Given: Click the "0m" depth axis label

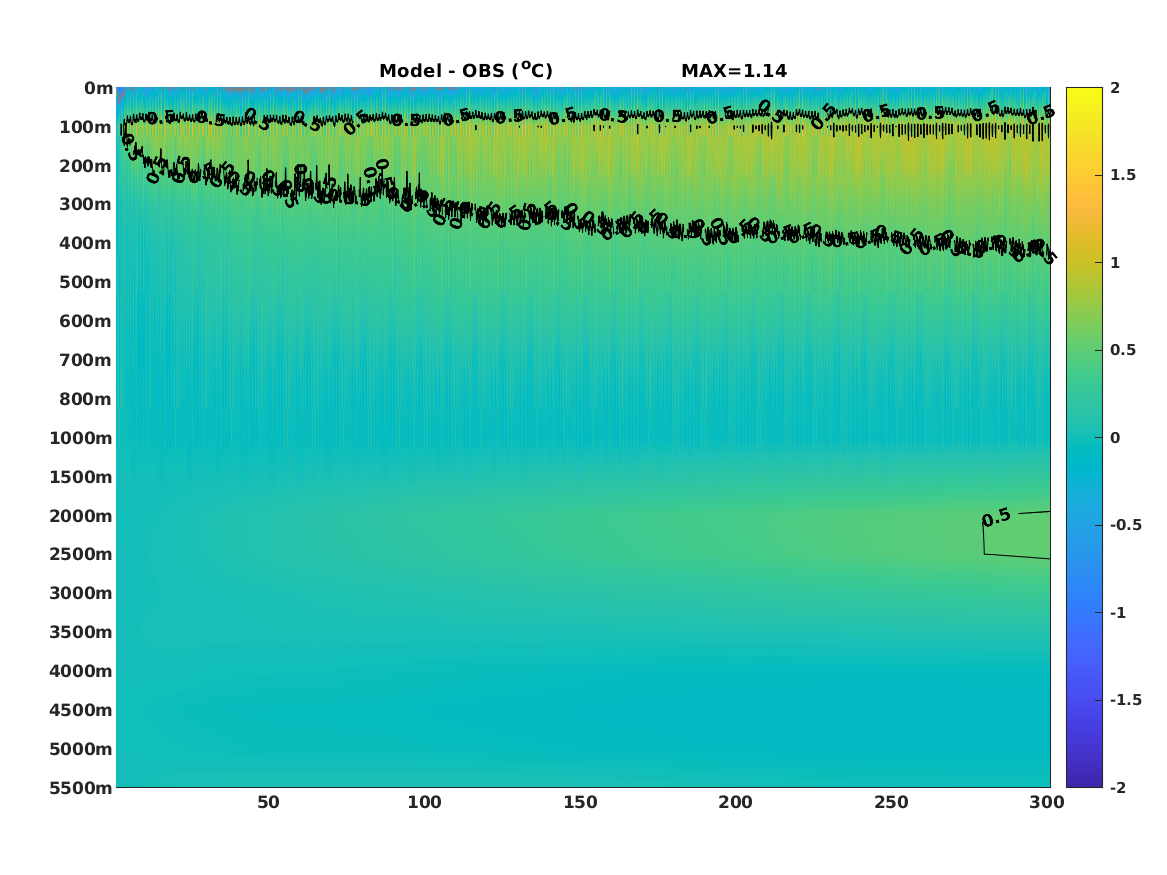Looking at the screenshot, I should (x=98, y=89).
